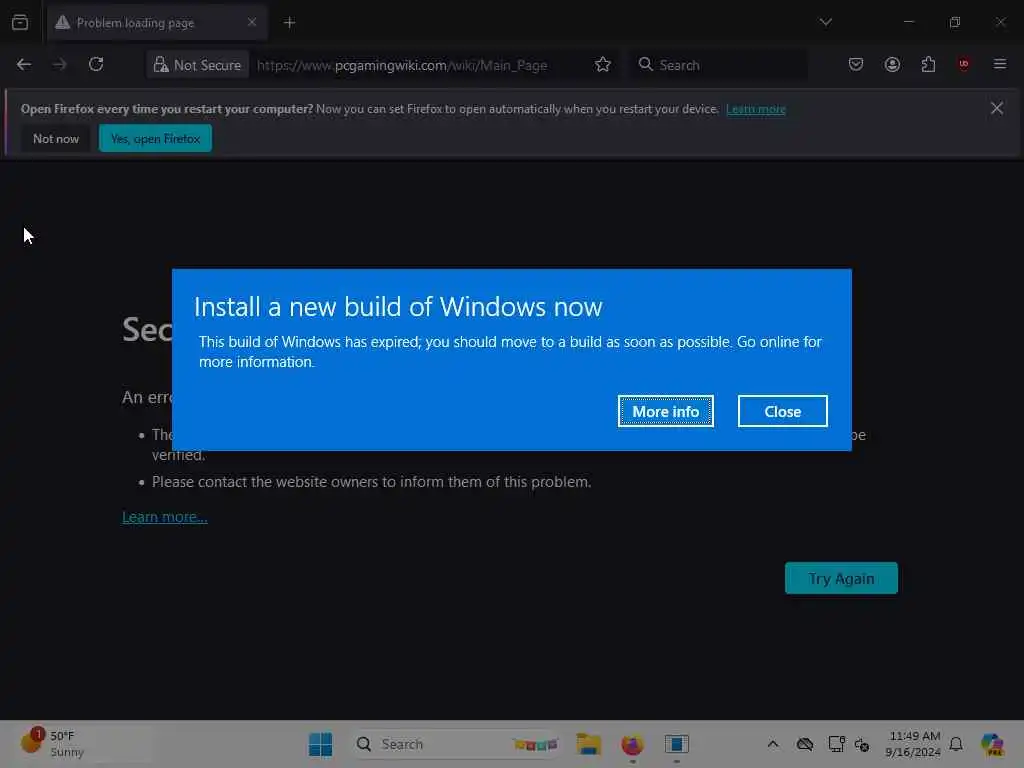
Task: Dismiss the Firefox startup notification bar
Action: (x=997, y=108)
